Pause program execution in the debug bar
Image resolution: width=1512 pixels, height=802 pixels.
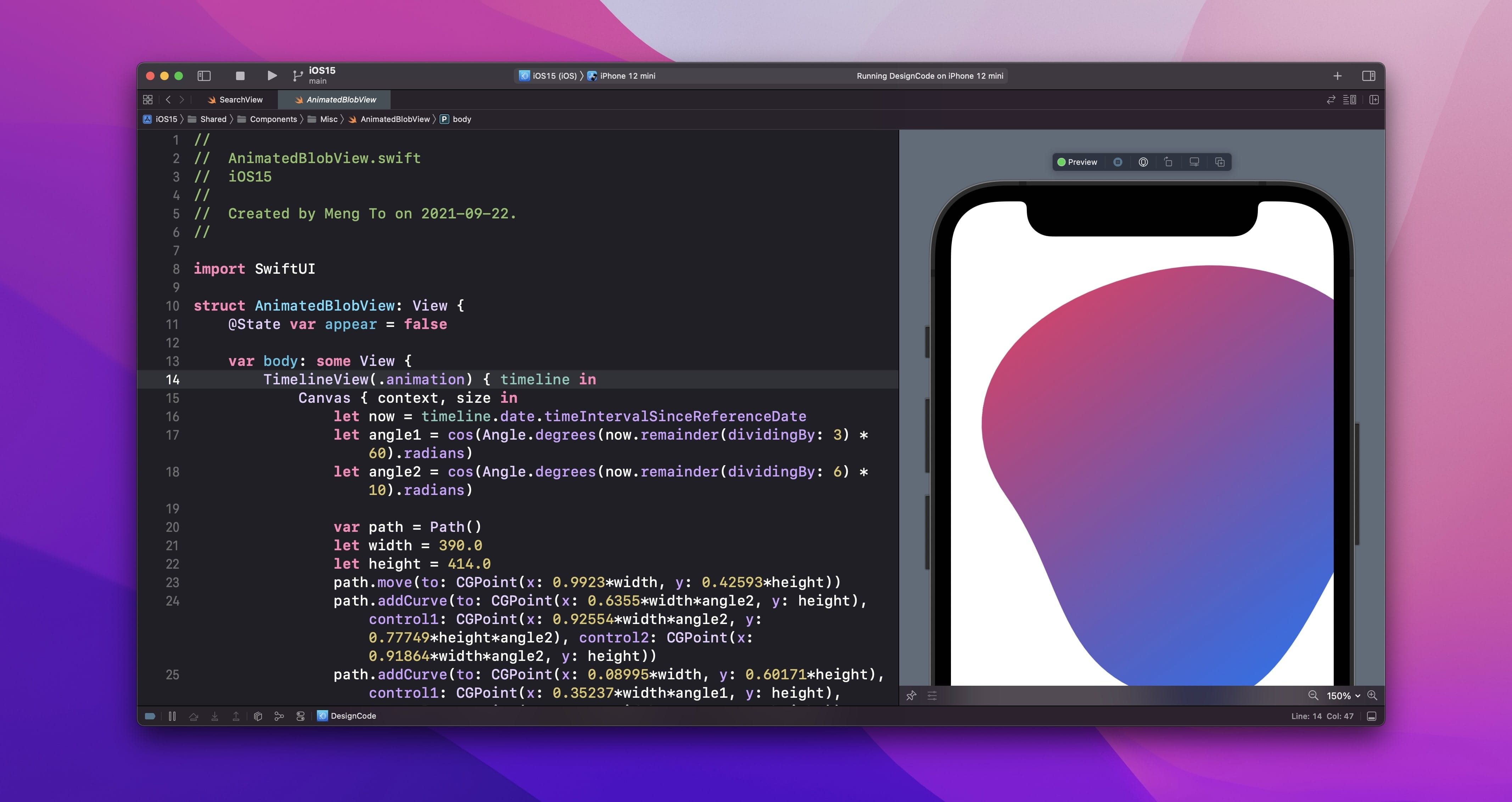click(x=172, y=716)
